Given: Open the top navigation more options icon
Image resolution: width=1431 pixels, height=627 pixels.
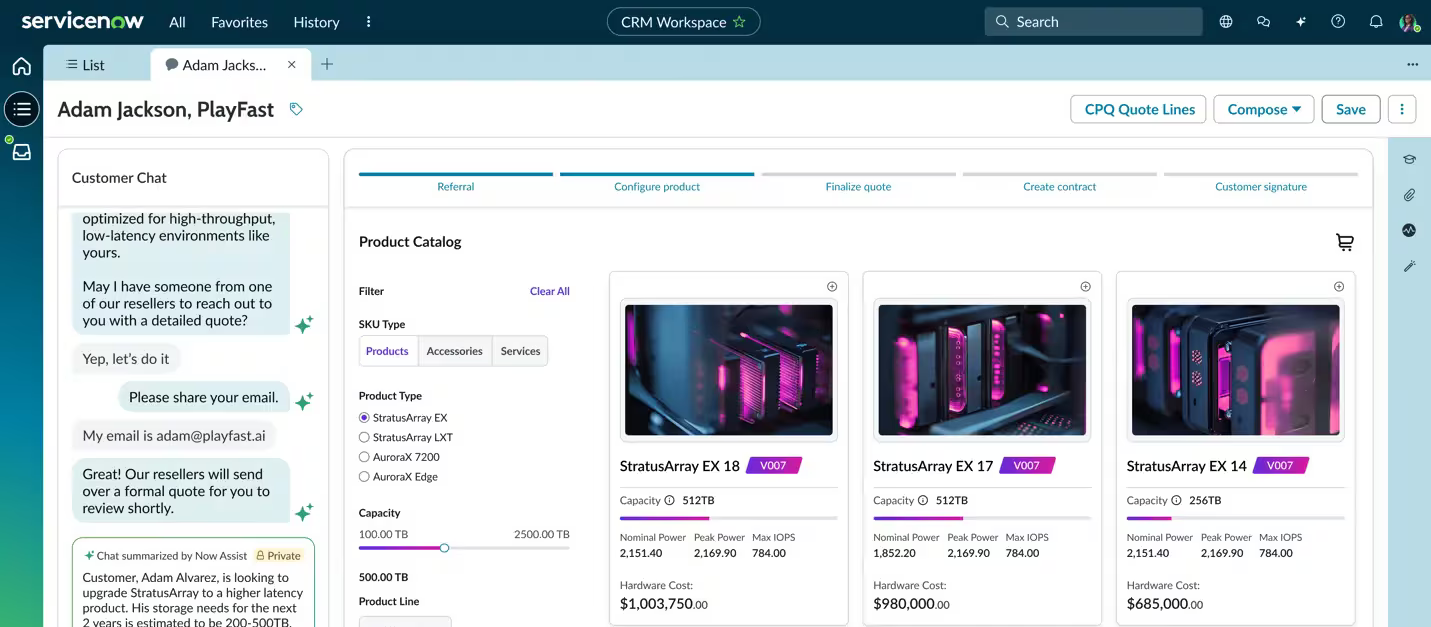Looking at the screenshot, I should coord(369,22).
